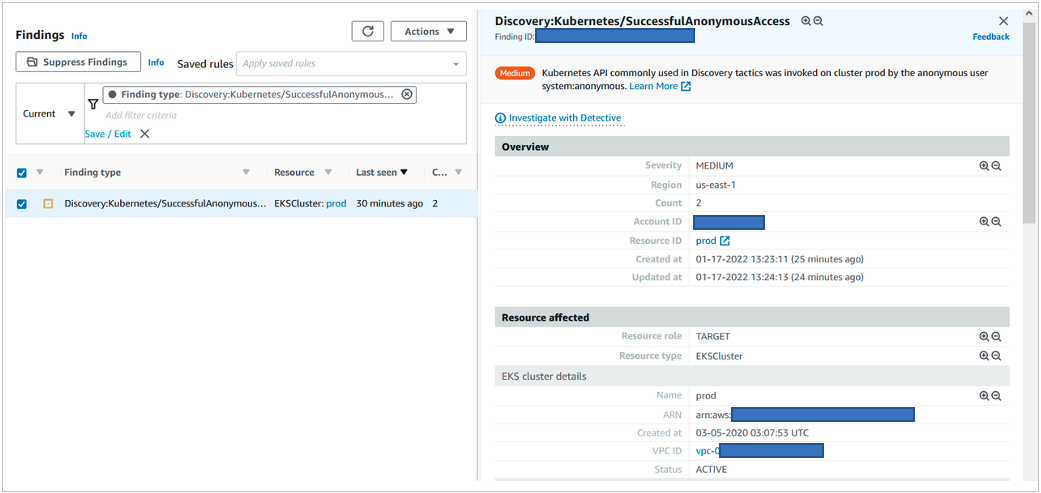Viewport: 1041px width, 493px height.
Task: Remove the Finding type filter chip
Action: point(406,94)
